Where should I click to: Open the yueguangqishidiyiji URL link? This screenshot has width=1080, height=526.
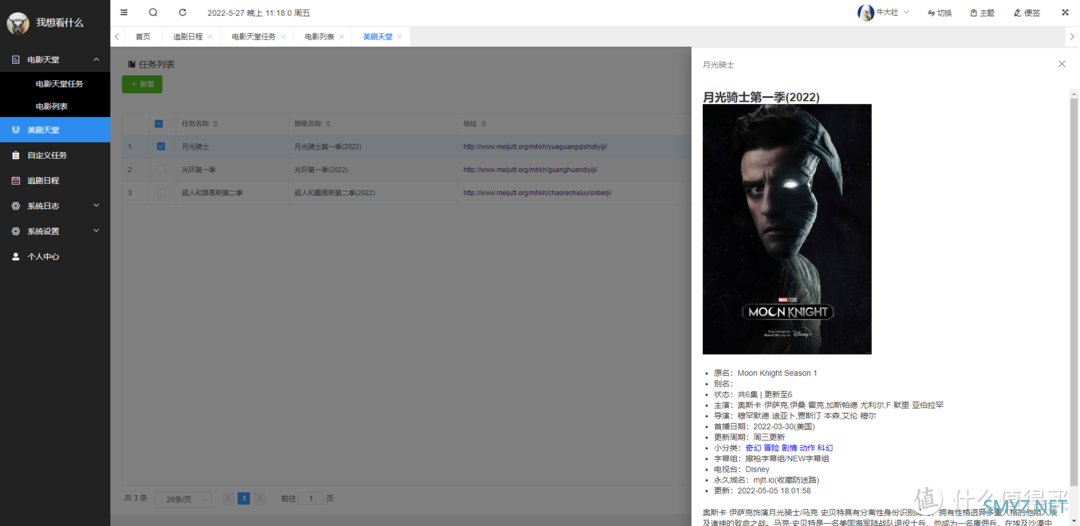pyautogui.click(x=534, y=147)
